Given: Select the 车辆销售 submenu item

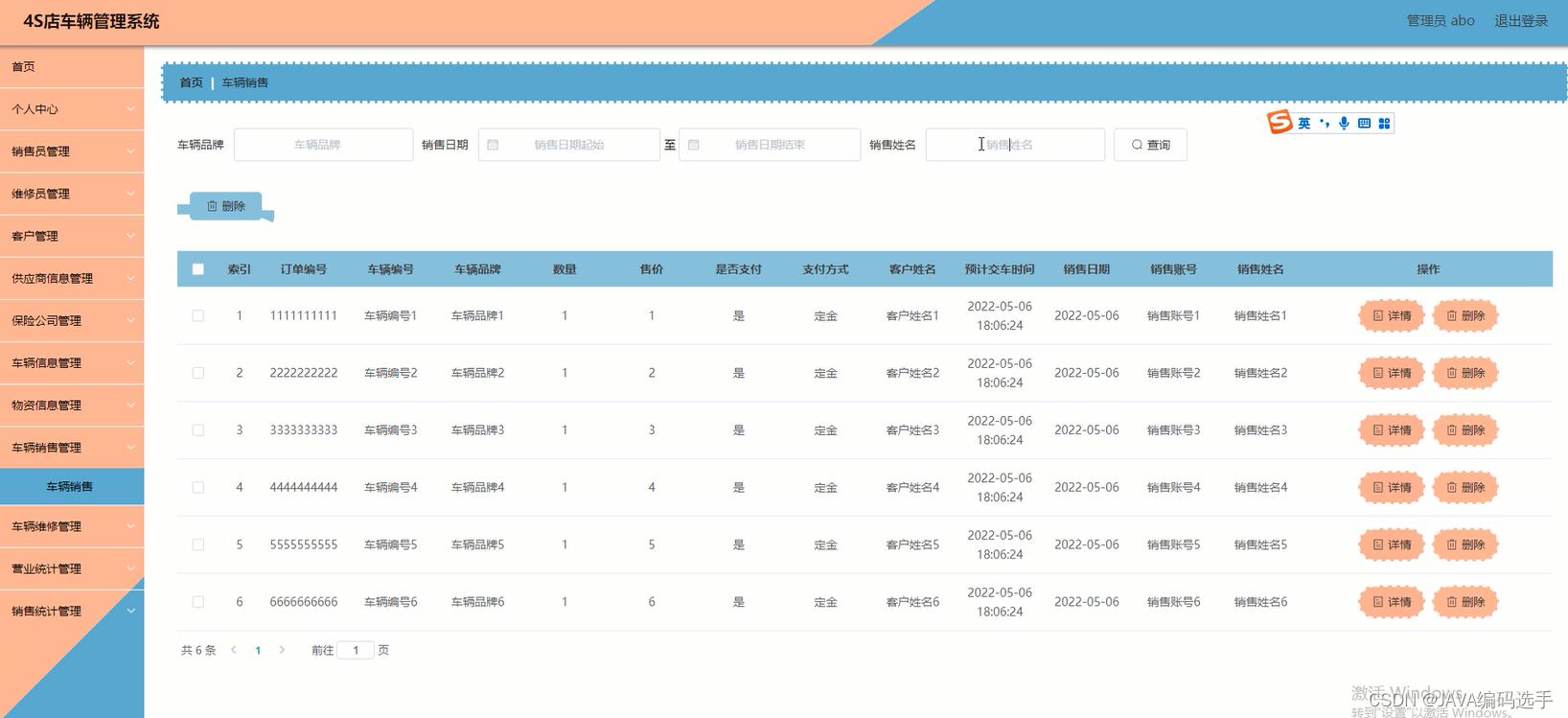Looking at the screenshot, I should 72,487.
